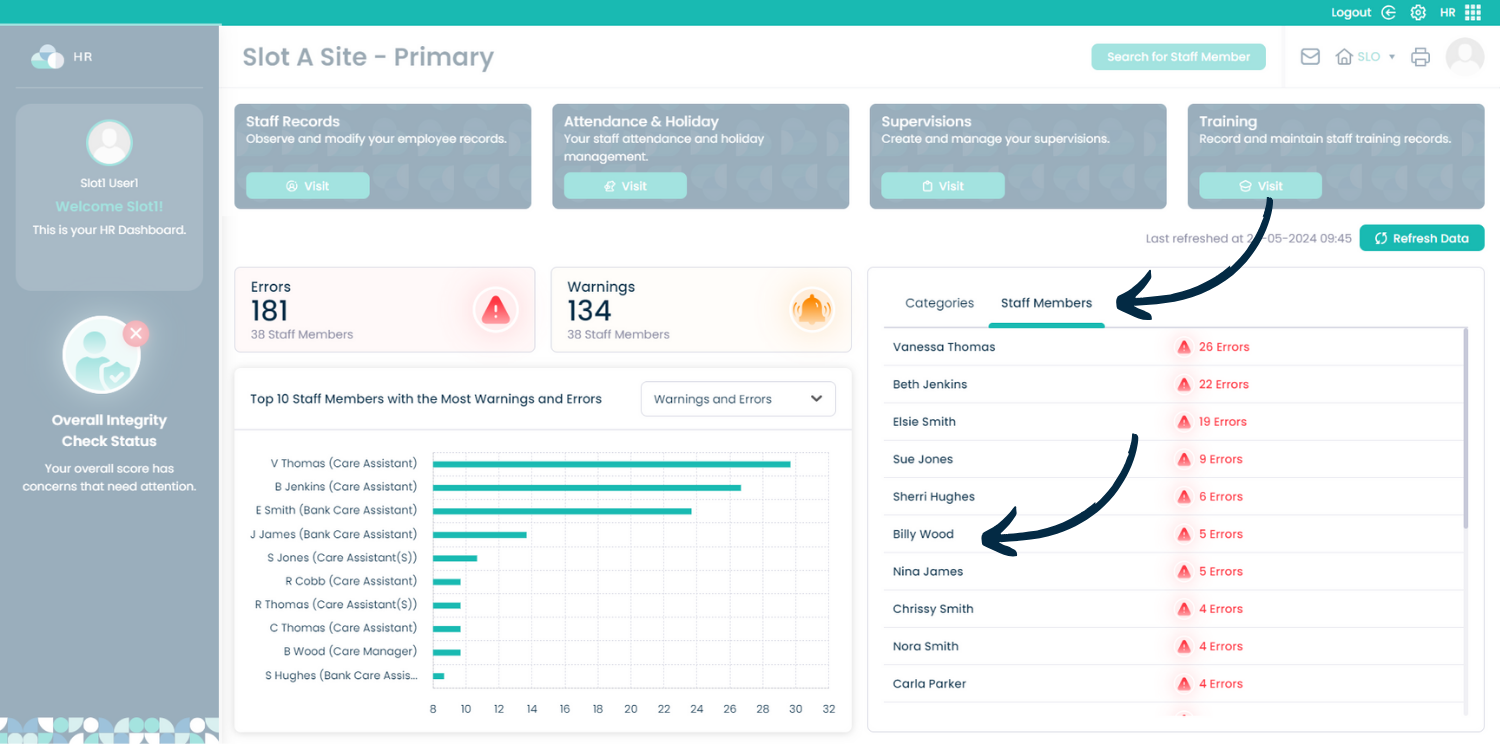
Task: Click the user profile avatar top right
Action: (x=1465, y=57)
